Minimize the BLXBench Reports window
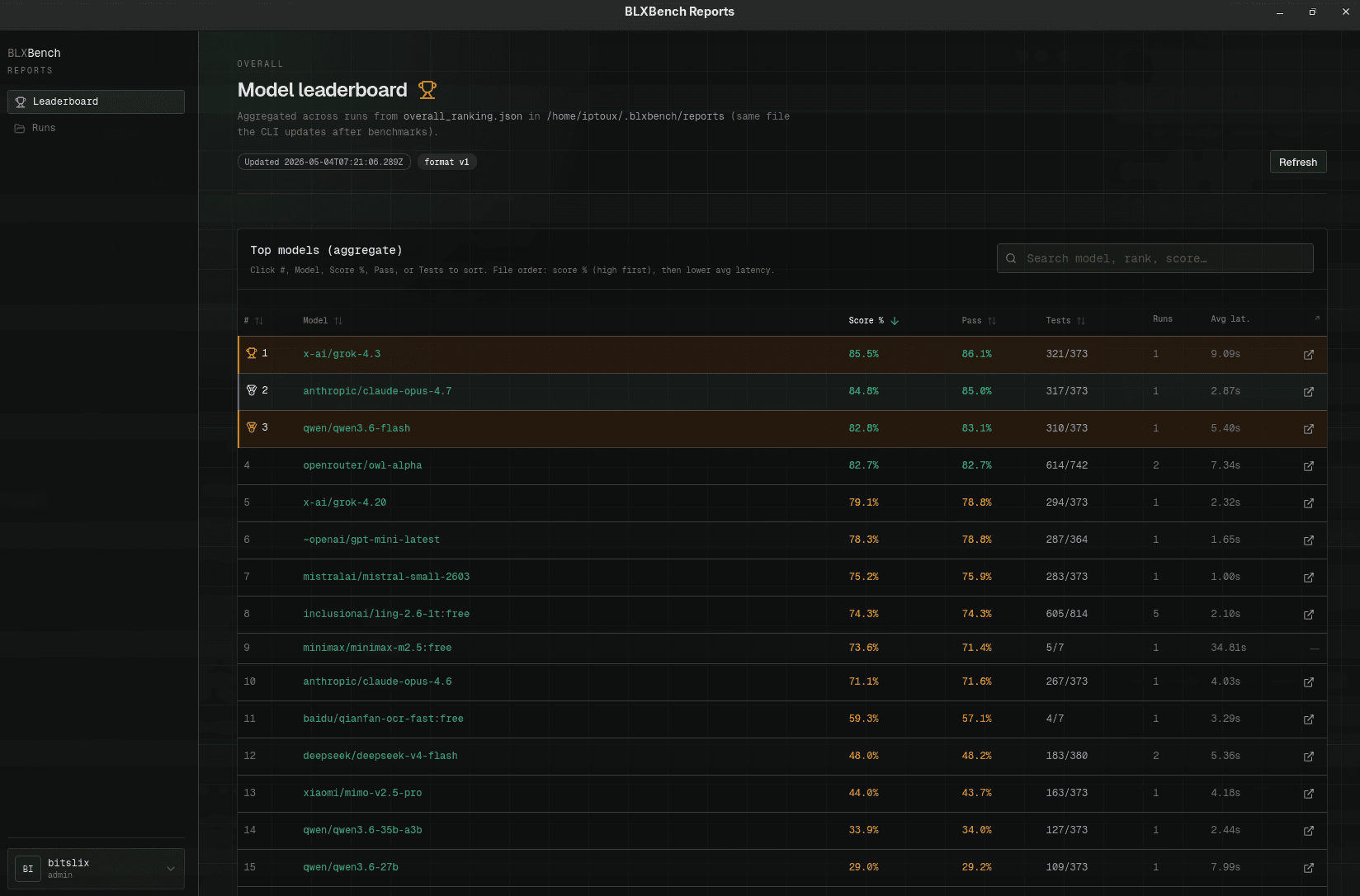 coord(1280,12)
